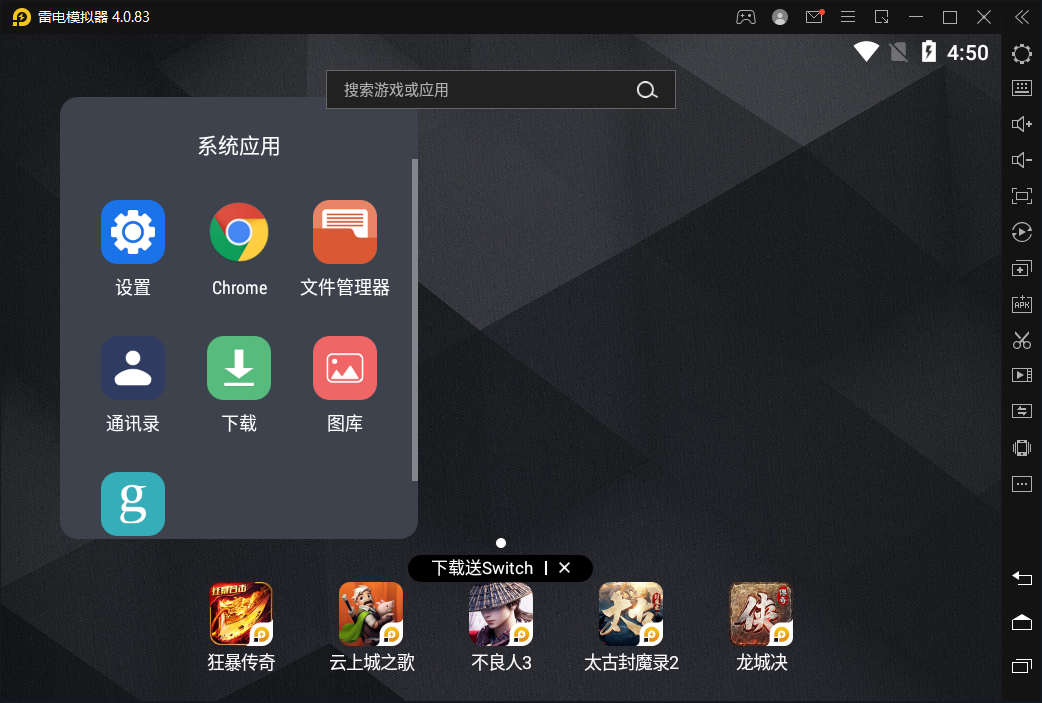Mute audio with the volume down icon
Screen dimensions: 1042x703
pyautogui.click(x=1021, y=160)
